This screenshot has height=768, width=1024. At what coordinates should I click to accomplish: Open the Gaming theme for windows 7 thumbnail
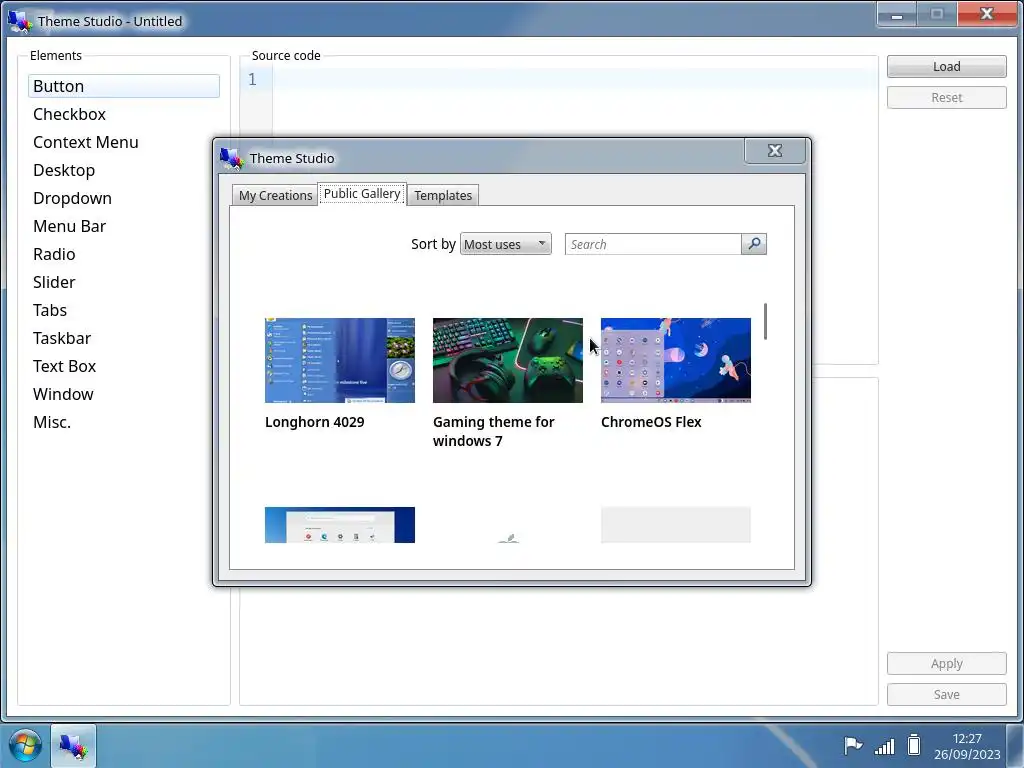pyautogui.click(x=507, y=360)
